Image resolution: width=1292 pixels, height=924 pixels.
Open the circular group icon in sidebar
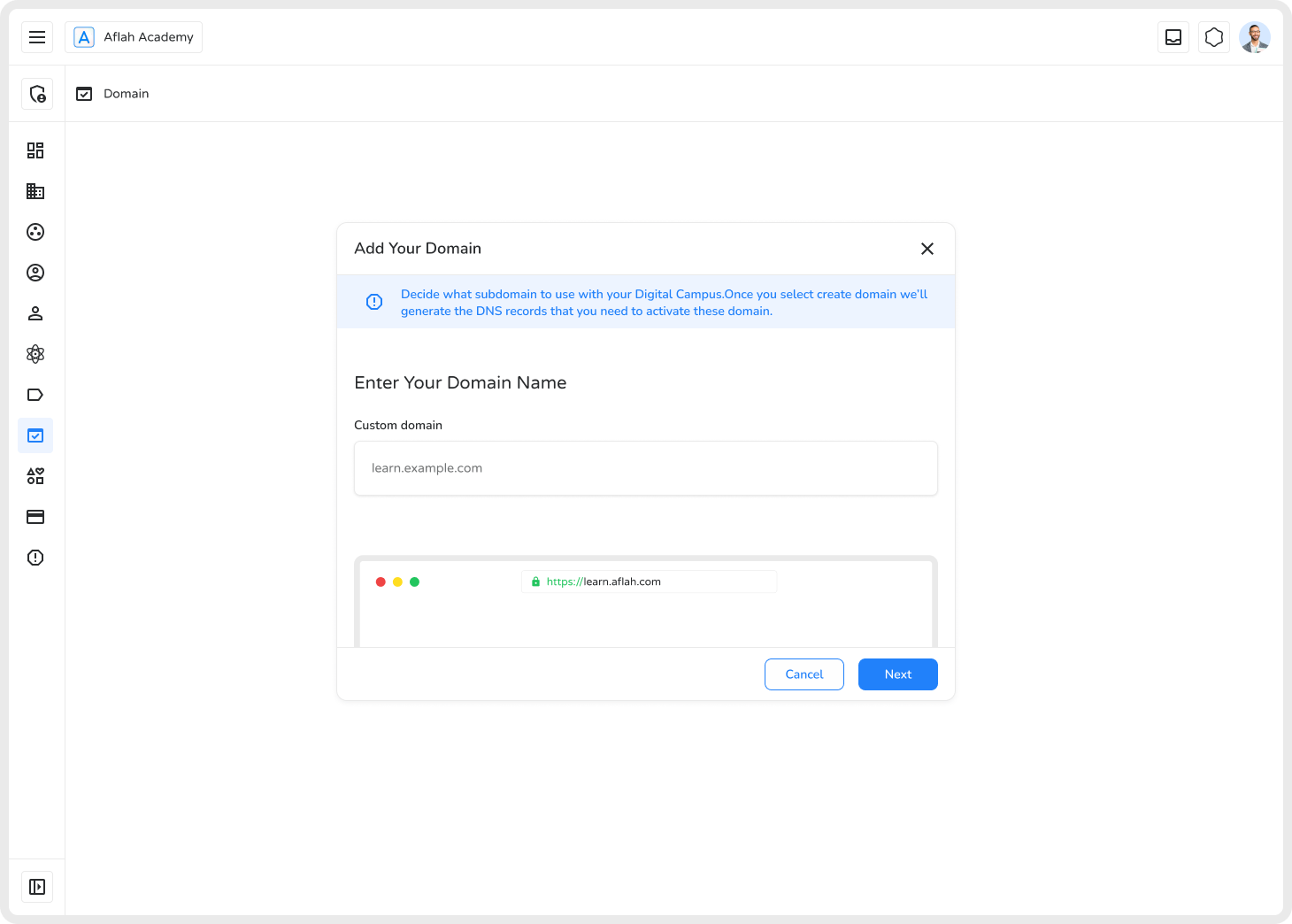point(35,232)
